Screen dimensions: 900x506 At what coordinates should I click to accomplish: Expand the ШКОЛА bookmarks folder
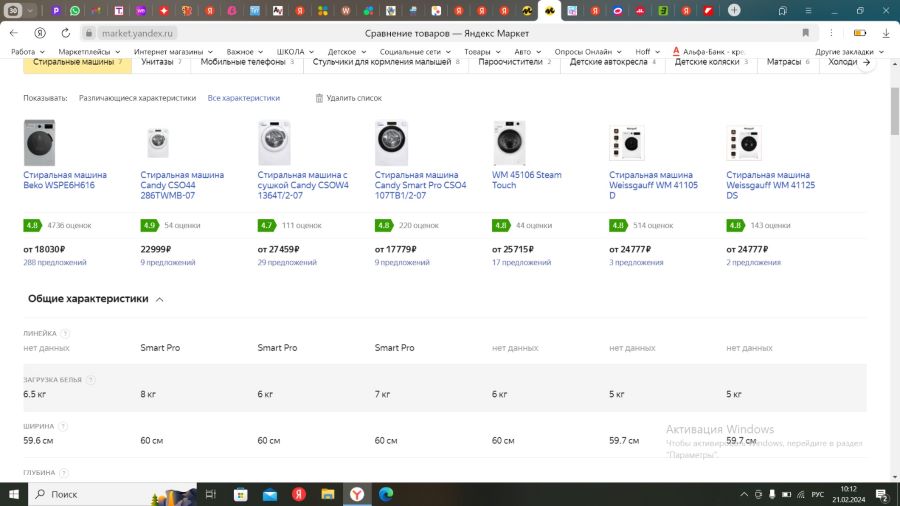pos(295,52)
